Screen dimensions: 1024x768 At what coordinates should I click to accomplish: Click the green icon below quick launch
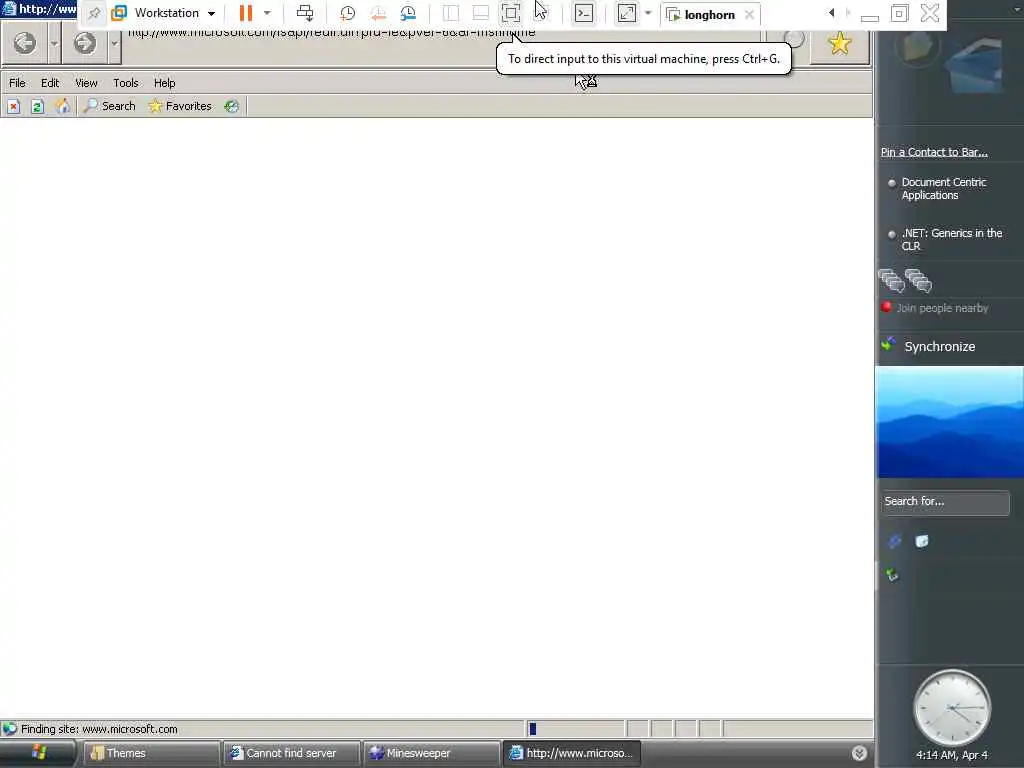(892, 575)
